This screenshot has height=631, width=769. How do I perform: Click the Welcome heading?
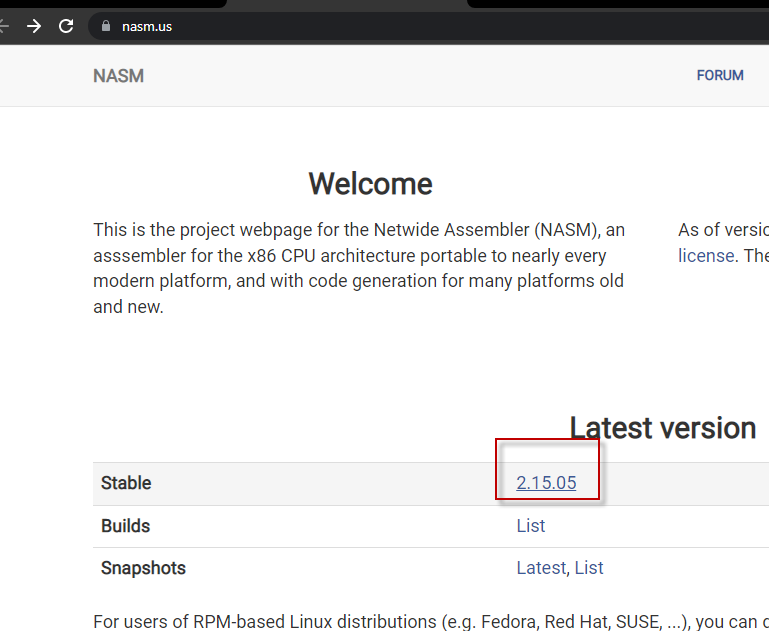pyautogui.click(x=370, y=184)
